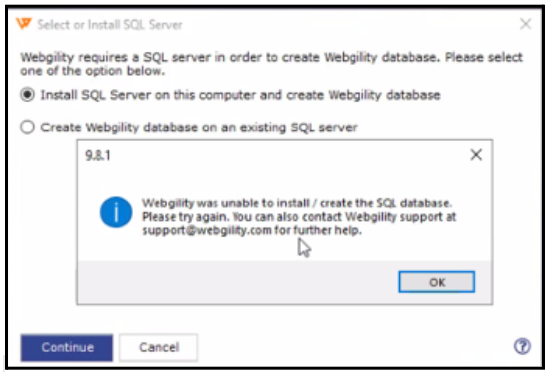Click the Continue button
This screenshot has height=374, width=549.
click(x=67, y=347)
